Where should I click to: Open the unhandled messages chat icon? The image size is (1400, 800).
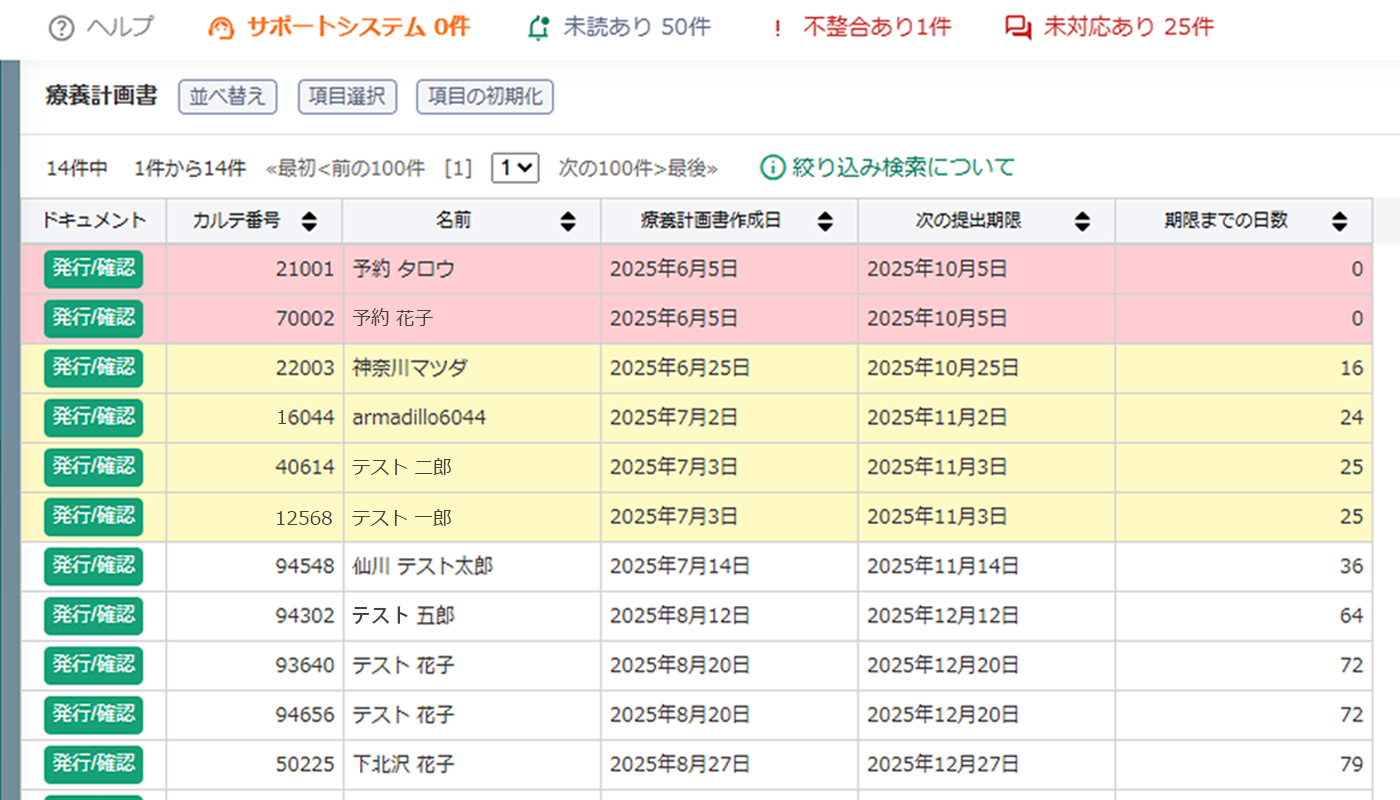1018,28
